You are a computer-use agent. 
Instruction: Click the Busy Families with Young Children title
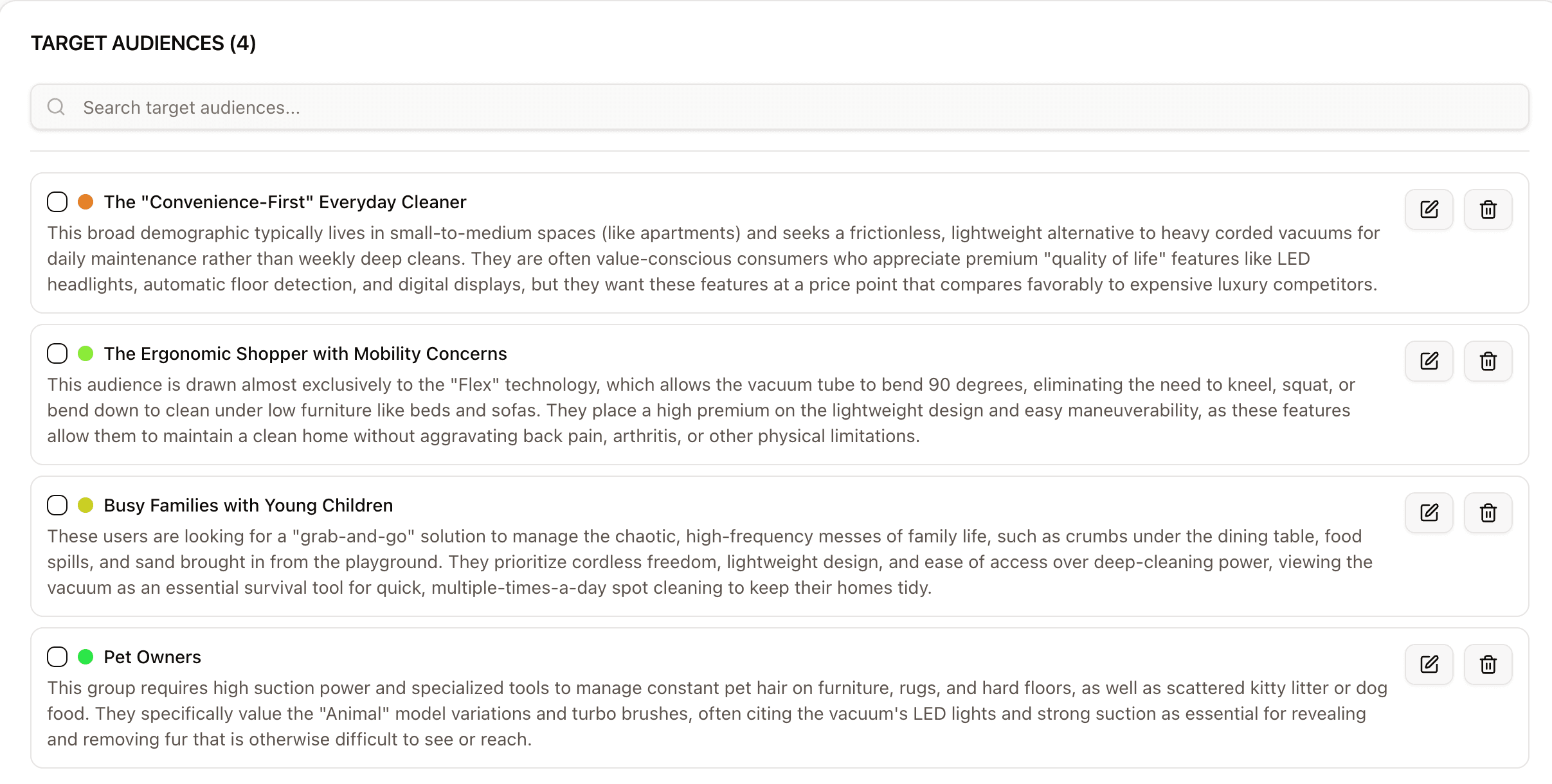[x=248, y=505]
